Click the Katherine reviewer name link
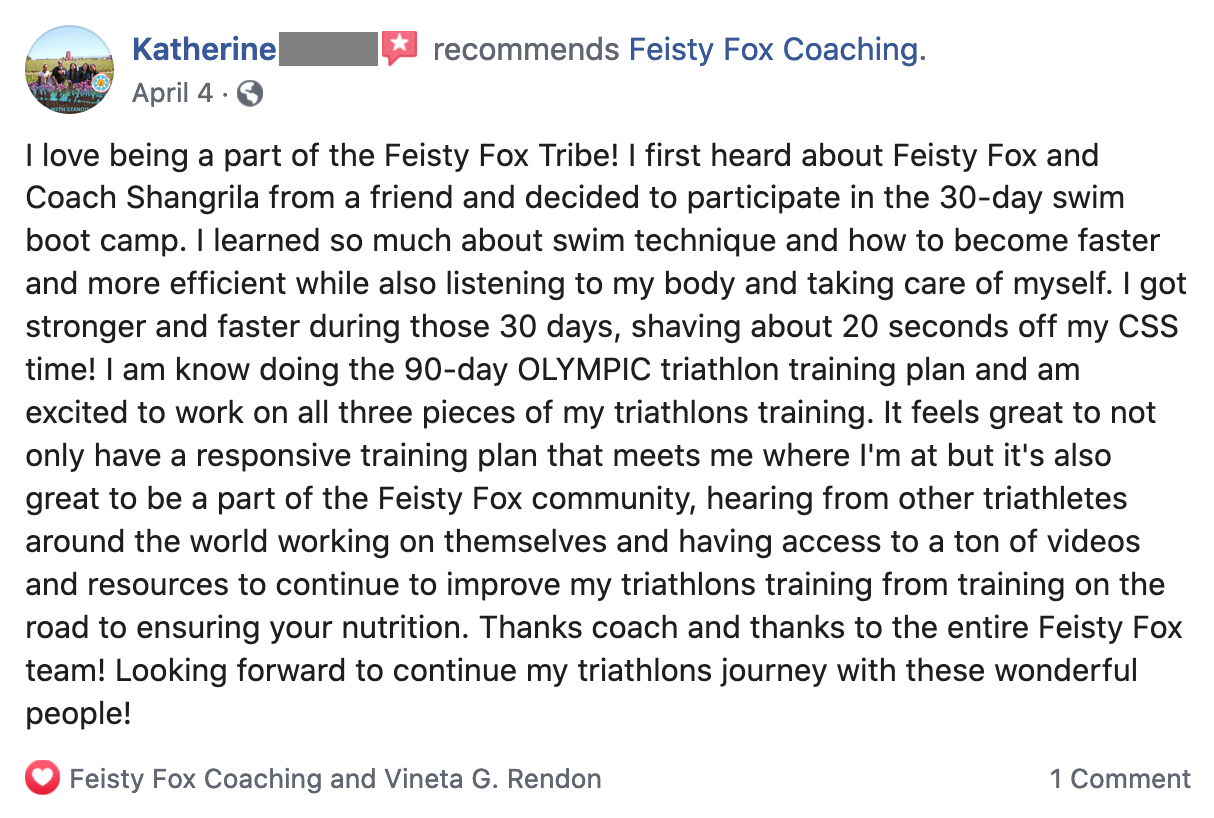 tap(204, 48)
